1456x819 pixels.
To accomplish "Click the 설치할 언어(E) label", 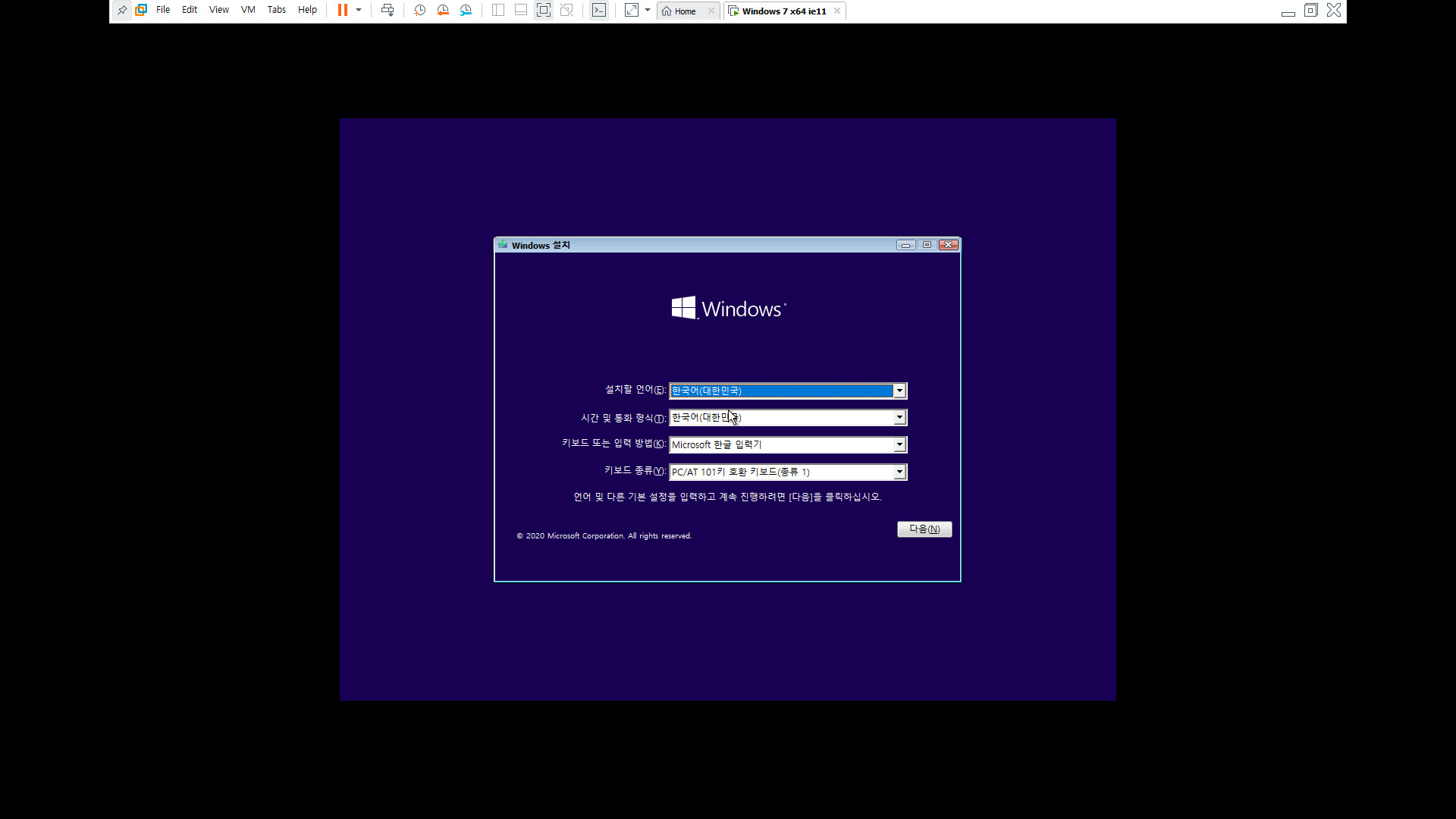I will [x=635, y=390].
